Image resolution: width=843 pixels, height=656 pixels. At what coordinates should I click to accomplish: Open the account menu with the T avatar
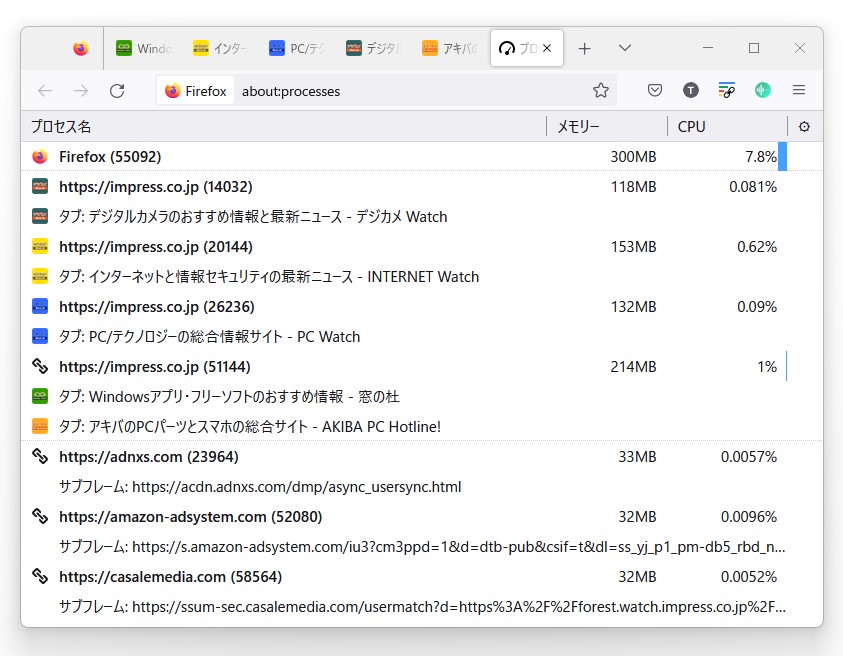[690, 90]
